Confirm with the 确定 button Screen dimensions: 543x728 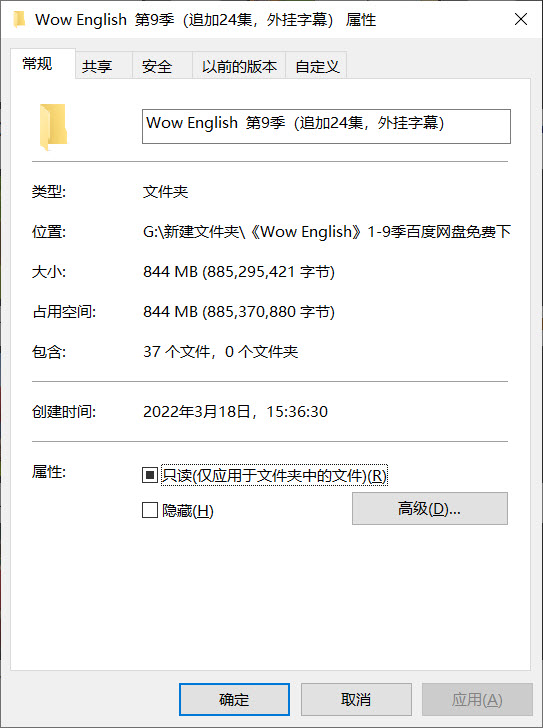tap(234, 699)
